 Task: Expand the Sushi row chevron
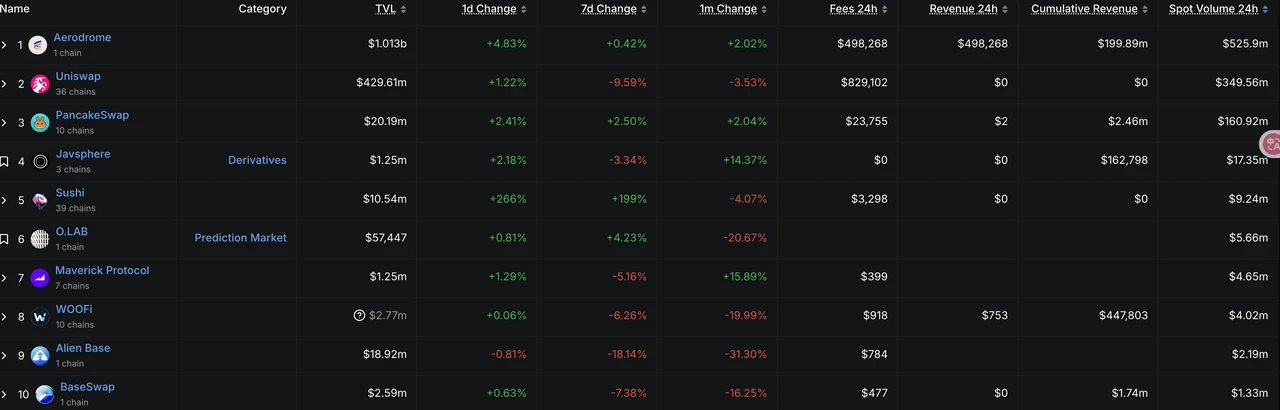pos(5,200)
